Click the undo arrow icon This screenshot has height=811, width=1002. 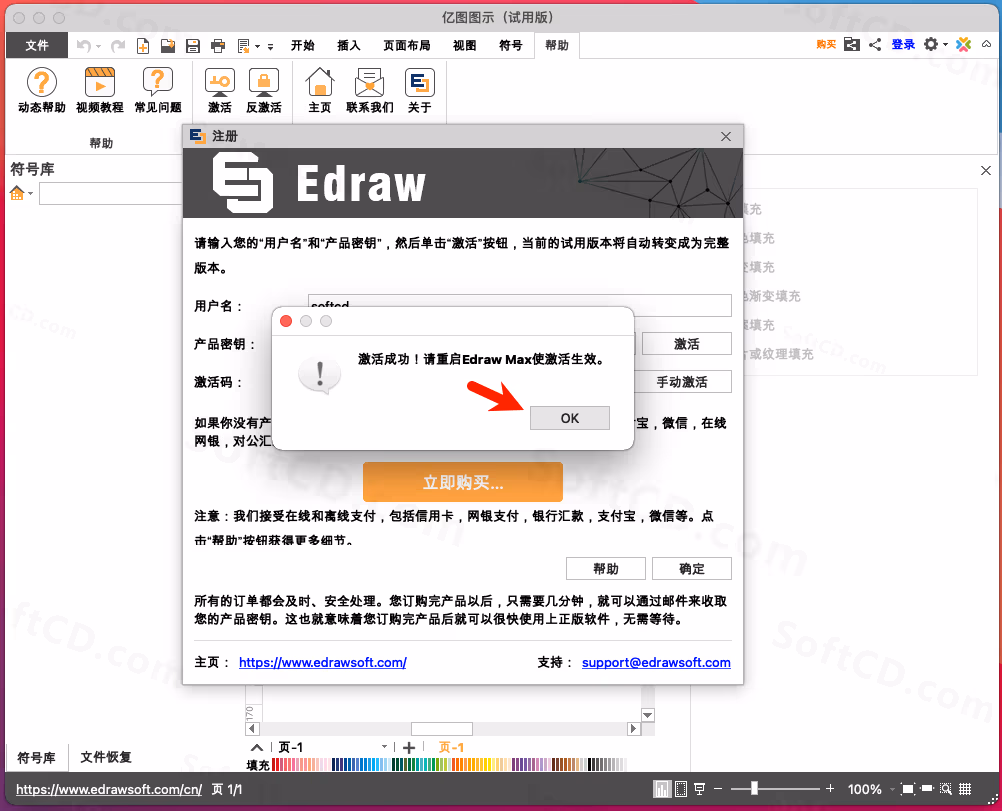pyautogui.click(x=83, y=45)
